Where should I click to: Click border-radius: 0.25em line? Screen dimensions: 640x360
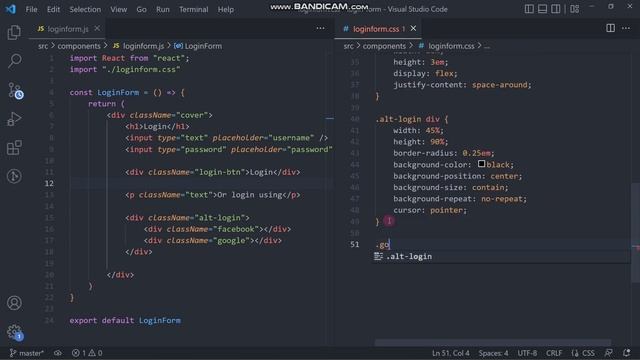tap(444, 153)
